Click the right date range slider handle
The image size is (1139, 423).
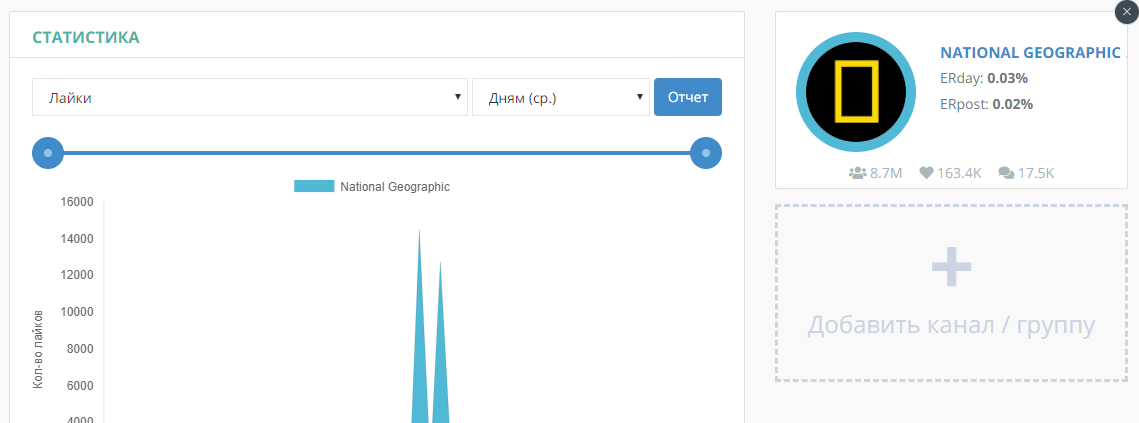[x=706, y=153]
